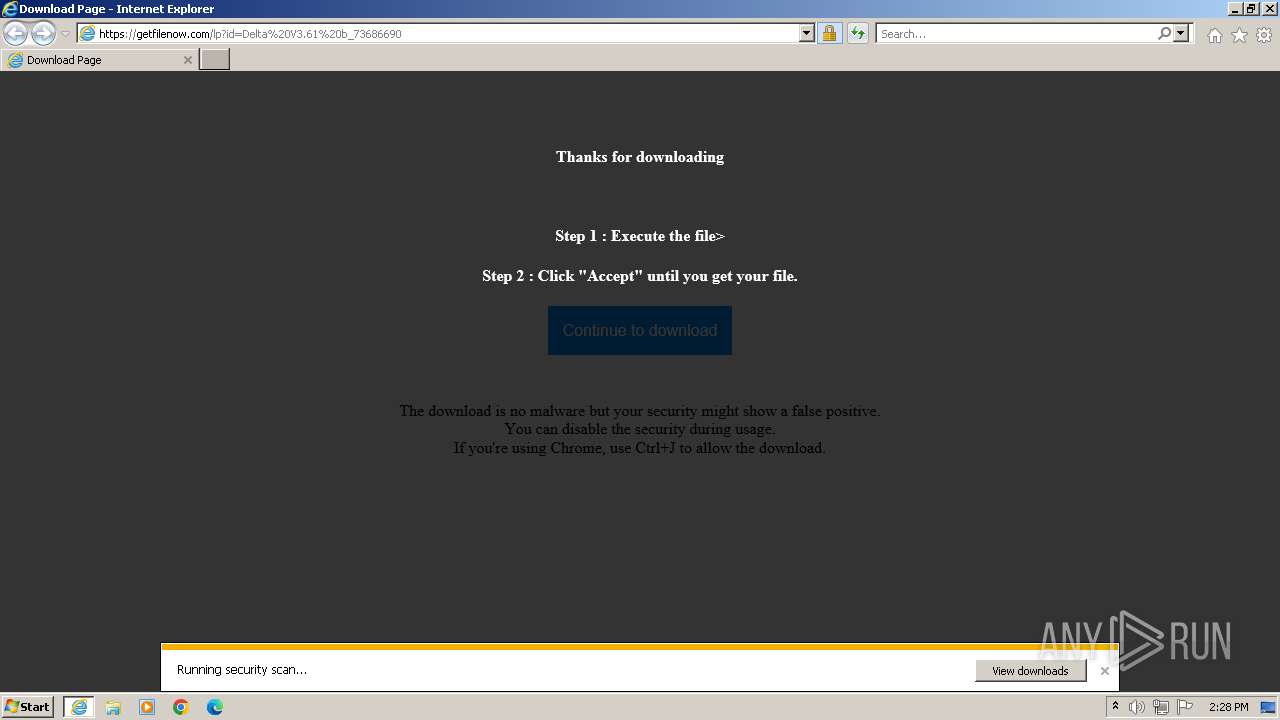Open the Home page icon

pos(1214,35)
